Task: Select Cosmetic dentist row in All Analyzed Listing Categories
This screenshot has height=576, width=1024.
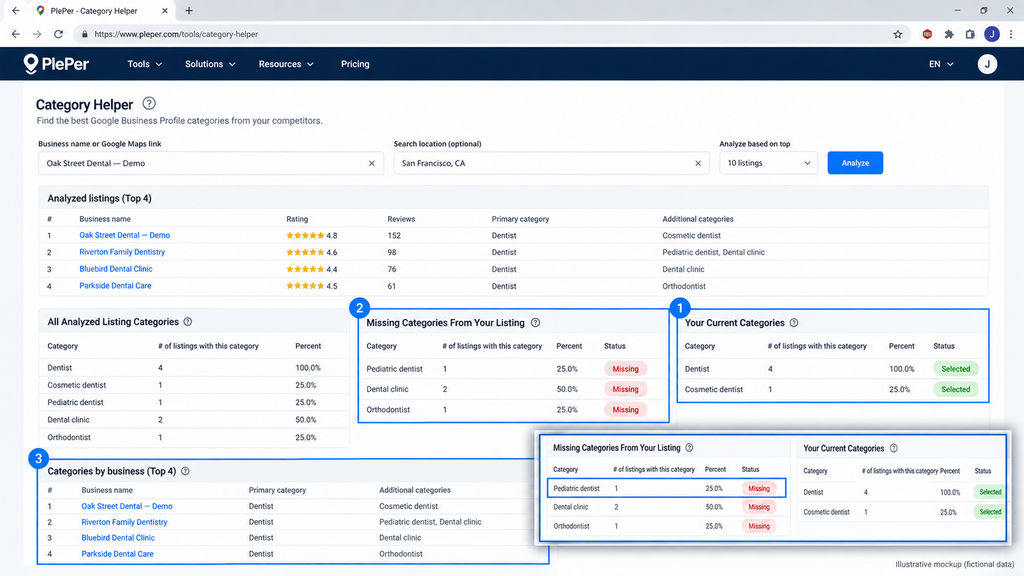Action: pyautogui.click(x=194, y=385)
